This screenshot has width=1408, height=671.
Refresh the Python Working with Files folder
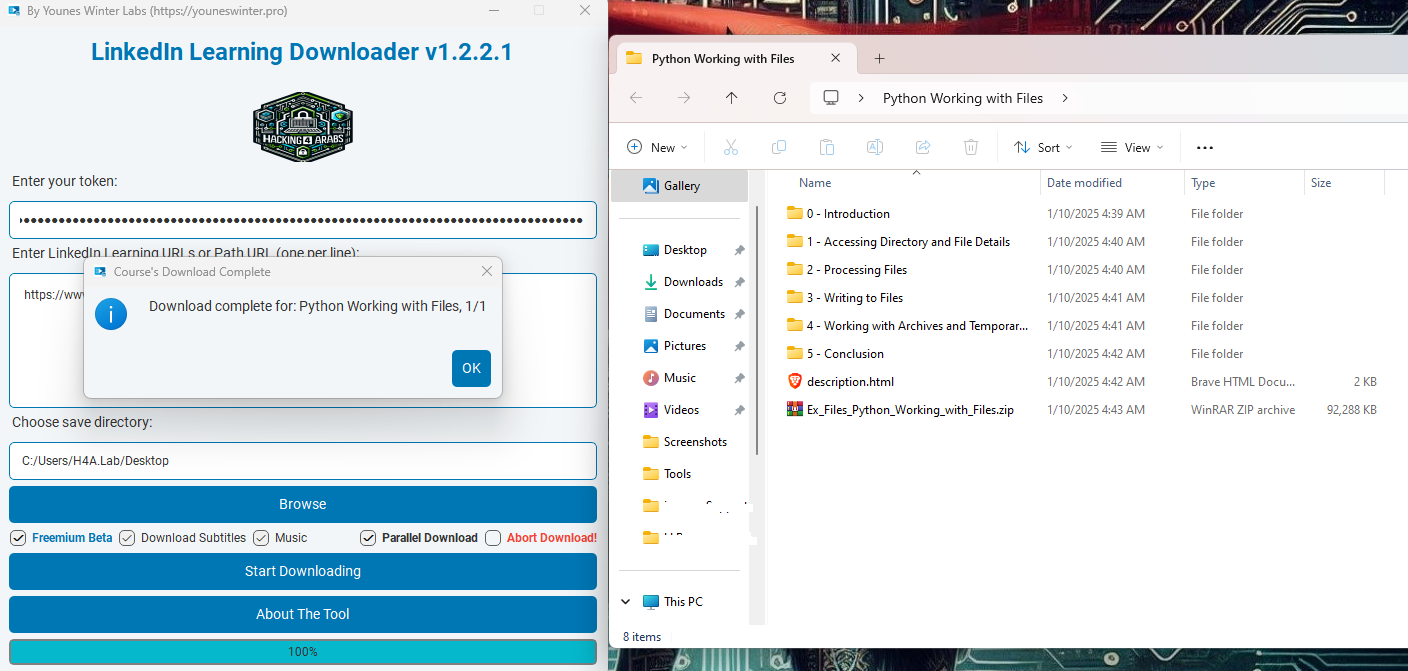tap(780, 98)
